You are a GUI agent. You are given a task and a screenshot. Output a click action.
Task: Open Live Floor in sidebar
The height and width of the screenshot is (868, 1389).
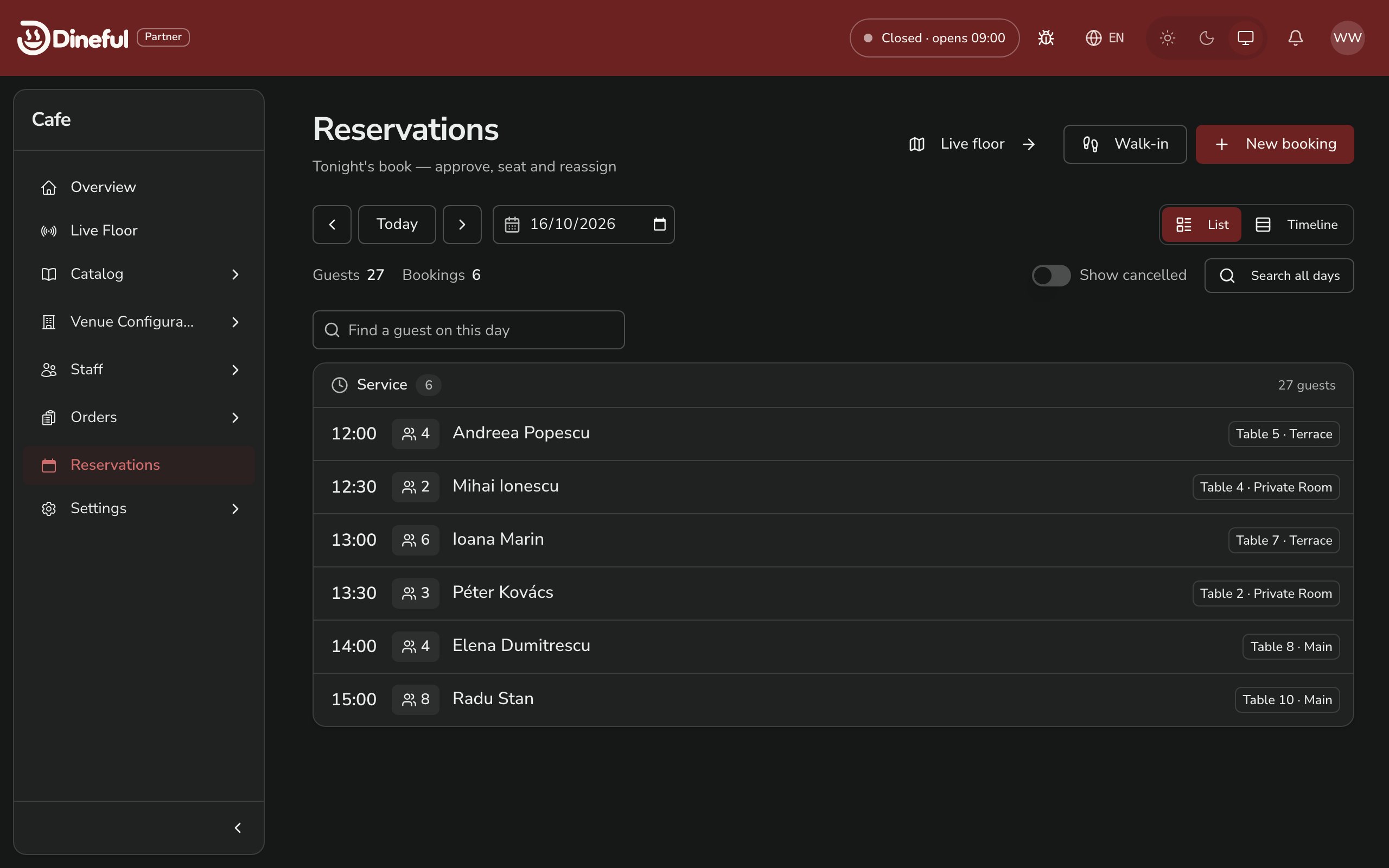click(x=139, y=231)
